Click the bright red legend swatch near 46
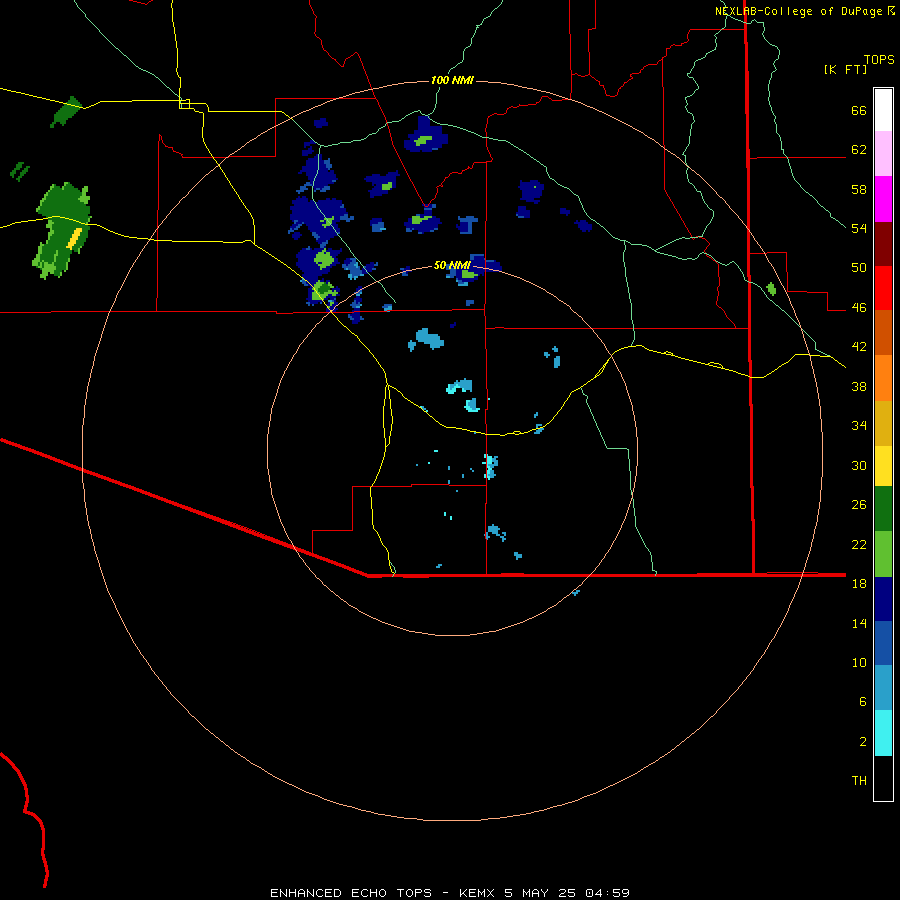 (x=883, y=288)
